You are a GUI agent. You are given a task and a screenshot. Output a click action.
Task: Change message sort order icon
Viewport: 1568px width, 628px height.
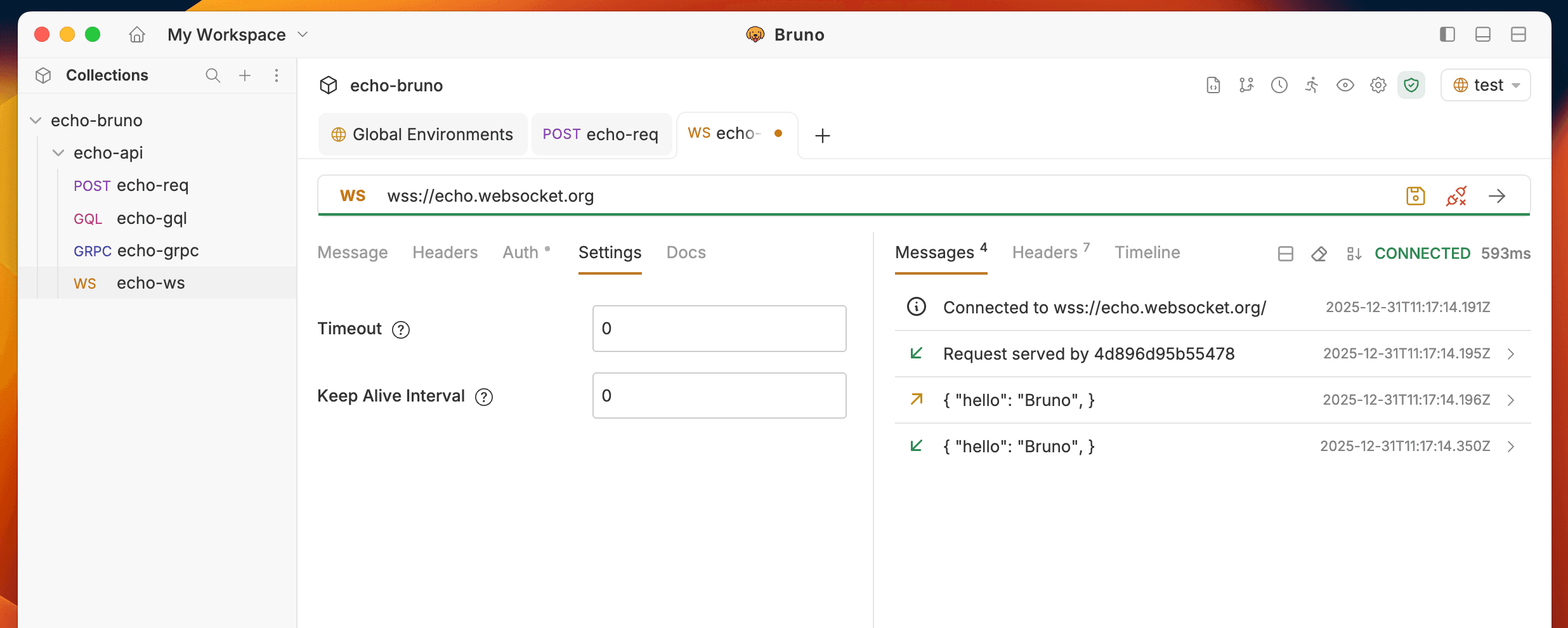(1353, 253)
